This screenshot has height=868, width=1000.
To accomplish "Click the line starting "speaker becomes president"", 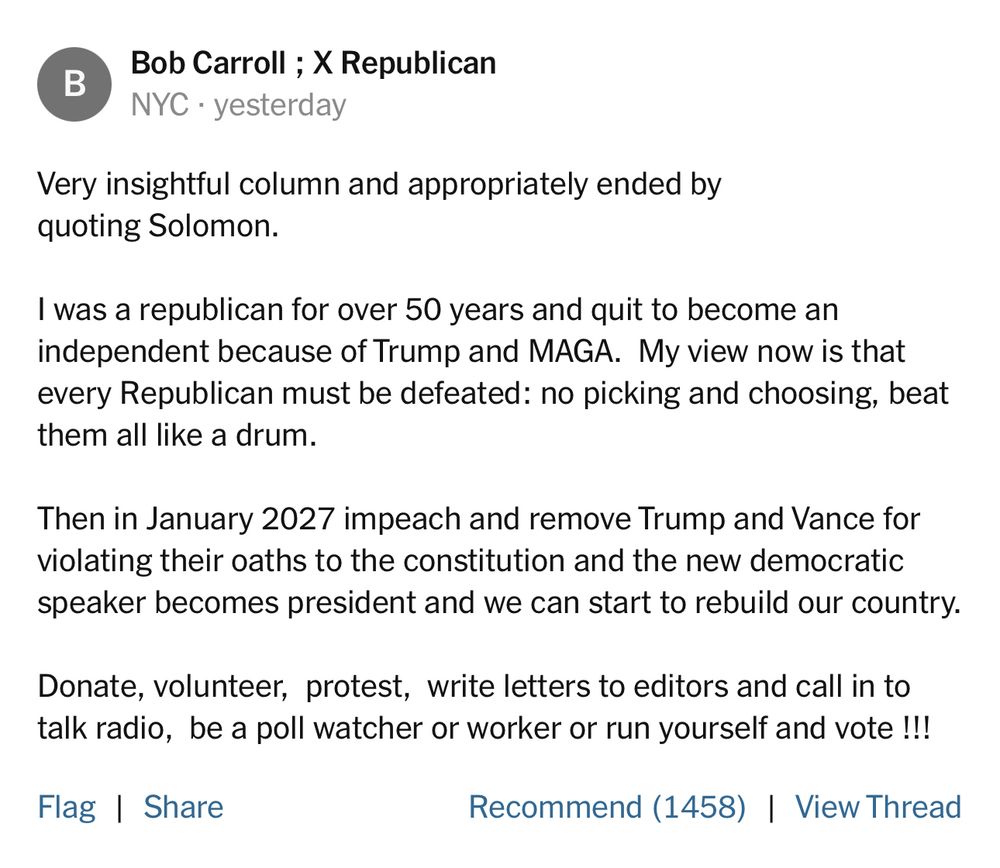I will [x=499, y=603].
